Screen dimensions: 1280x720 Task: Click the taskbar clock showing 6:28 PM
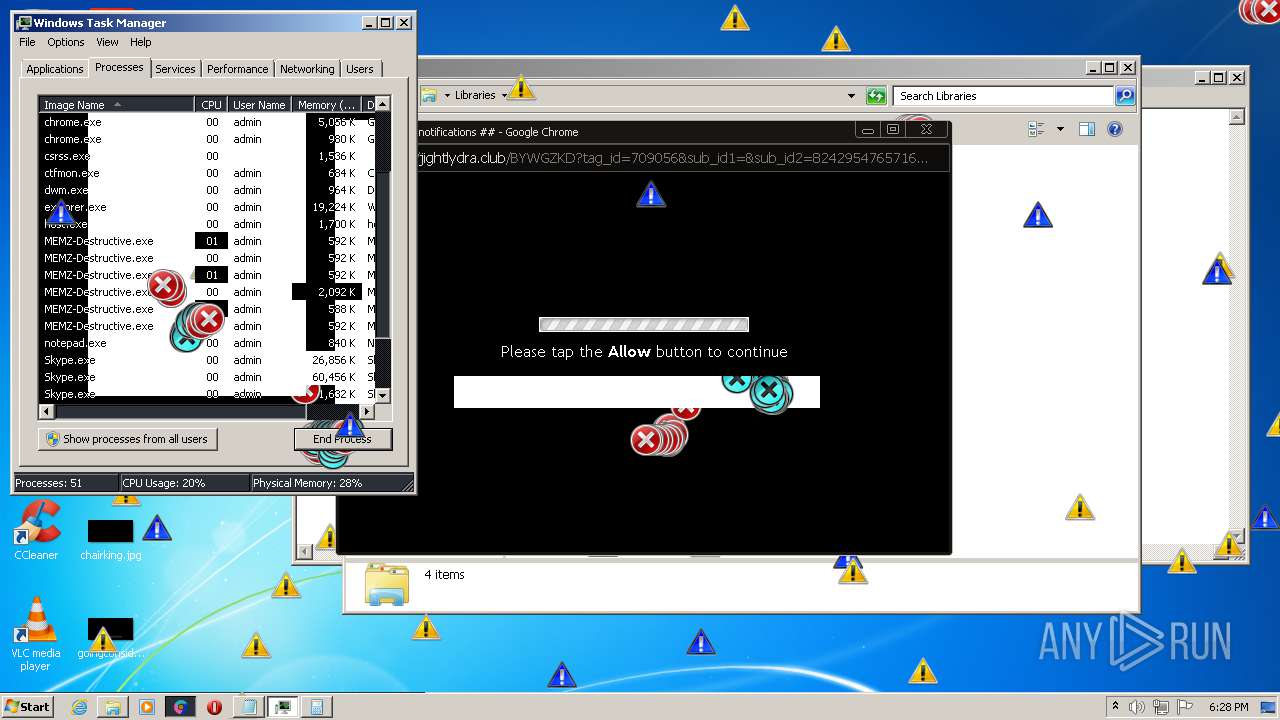(1227, 707)
